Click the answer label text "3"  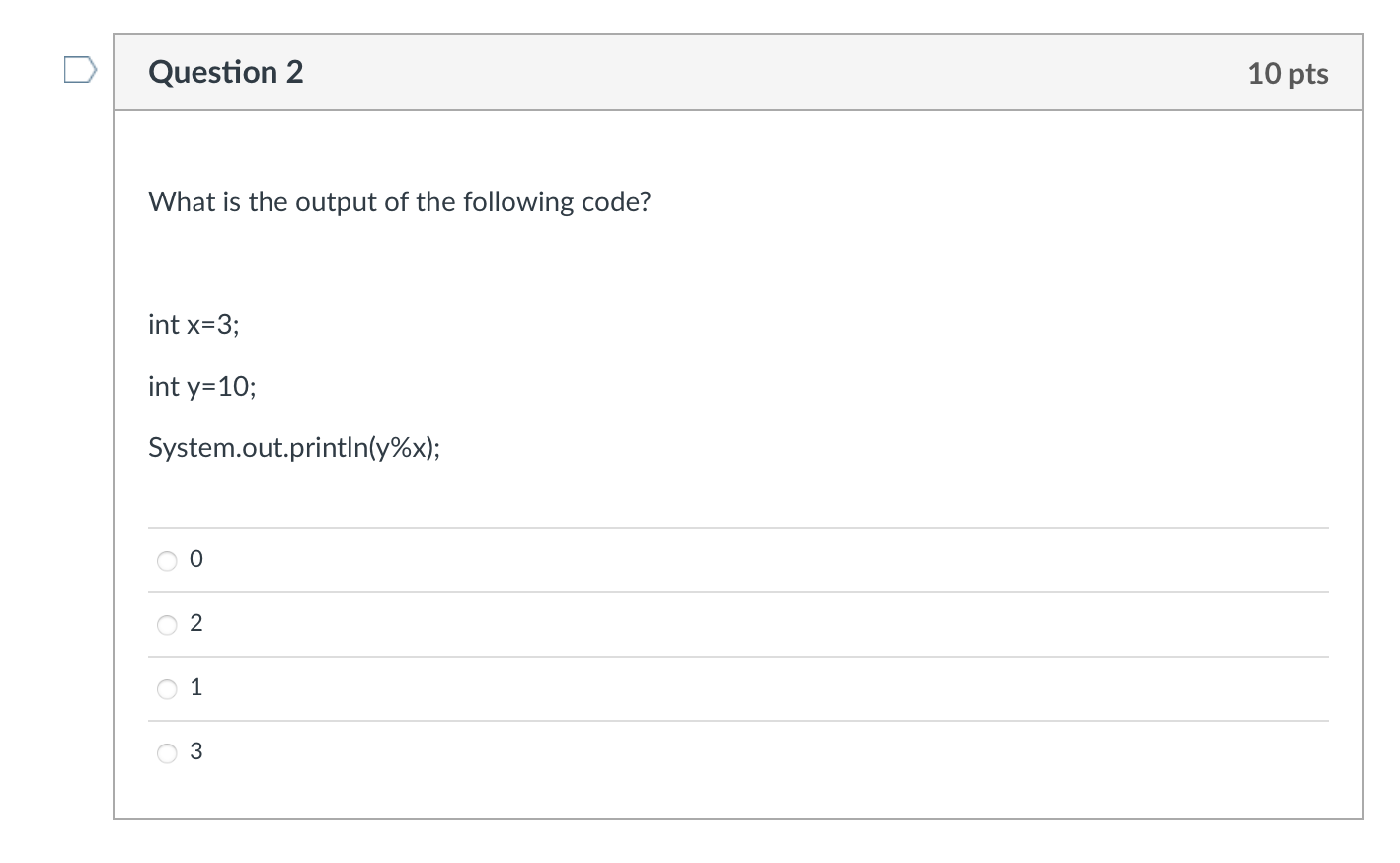pos(195,752)
